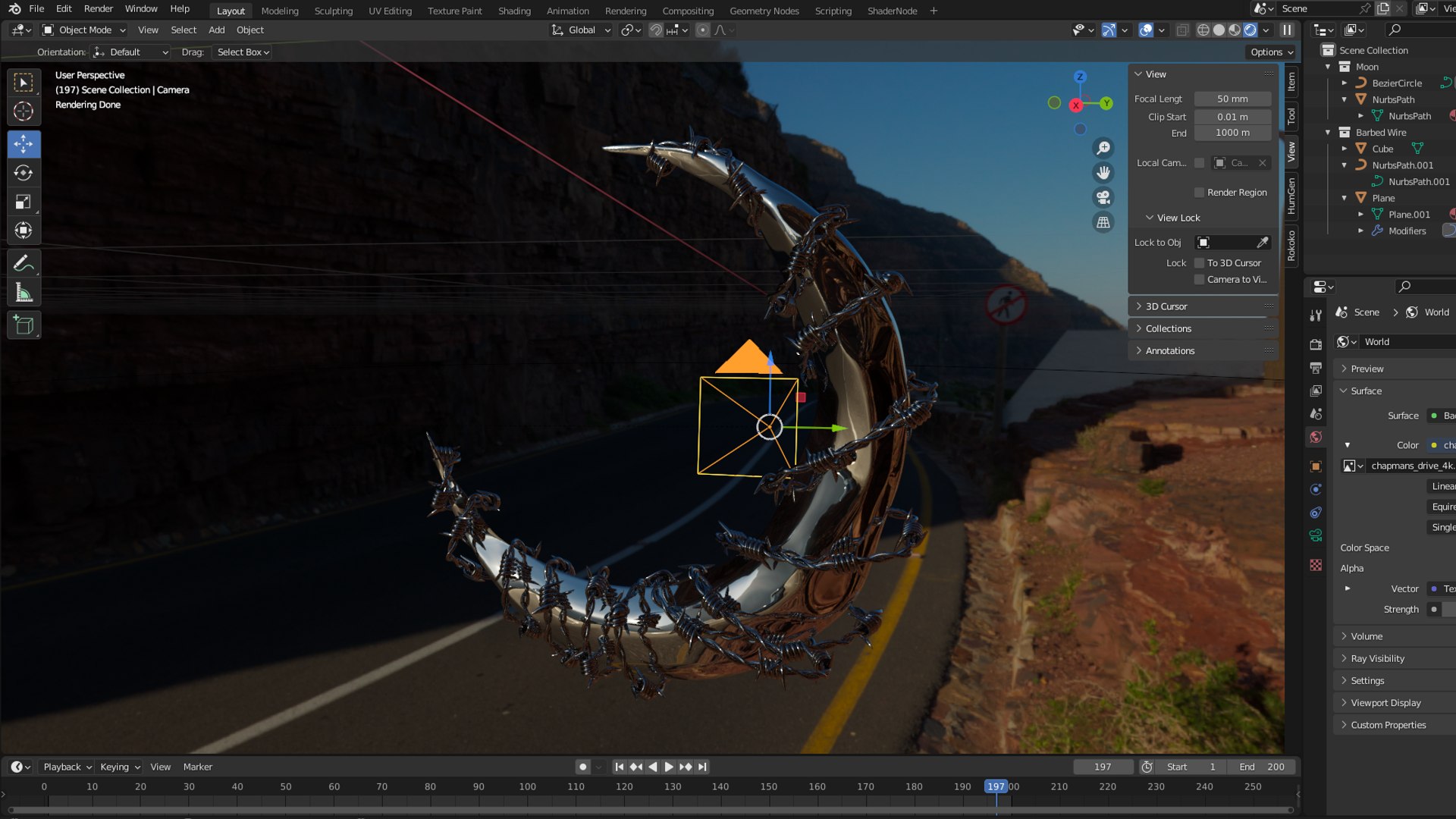Expand the Annotations panel
Screen dimensions: 1456x819
tap(1169, 350)
